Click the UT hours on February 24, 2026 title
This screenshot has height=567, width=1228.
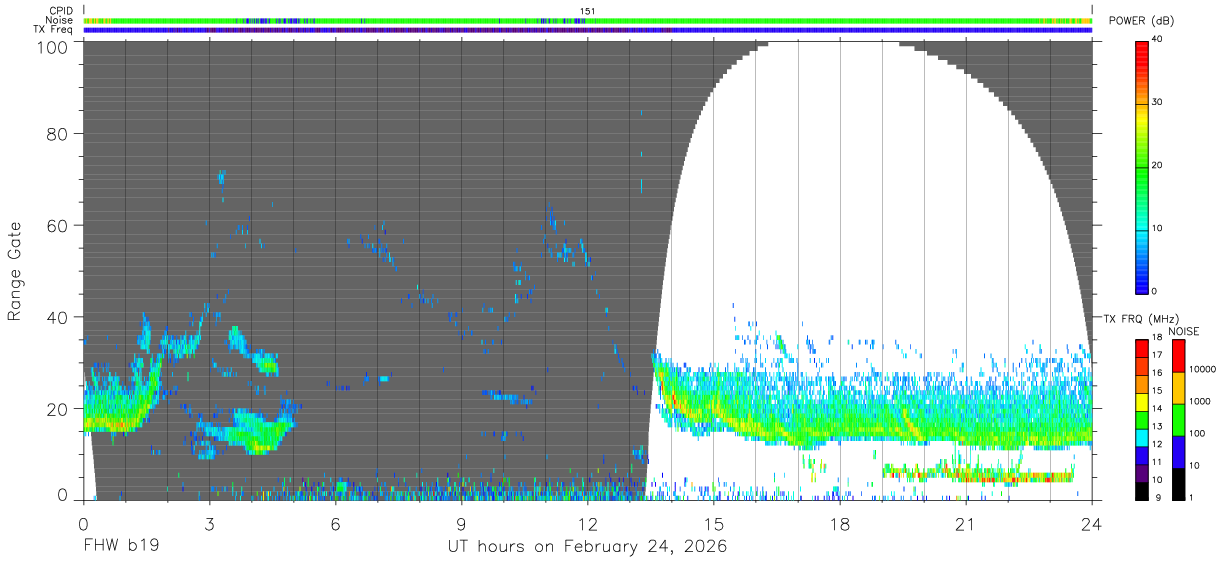click(587, 547)
